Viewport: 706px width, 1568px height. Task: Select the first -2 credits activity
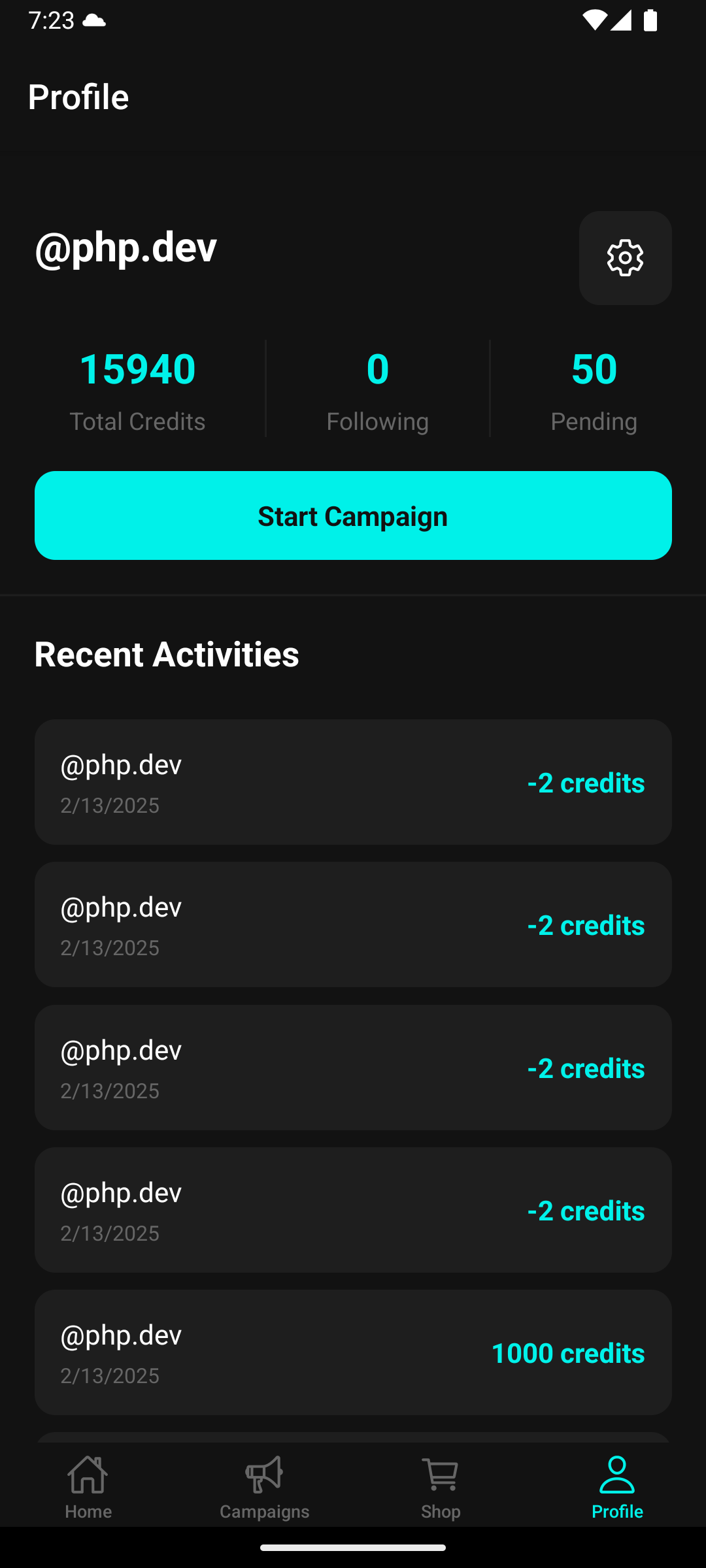click(353, 782)
